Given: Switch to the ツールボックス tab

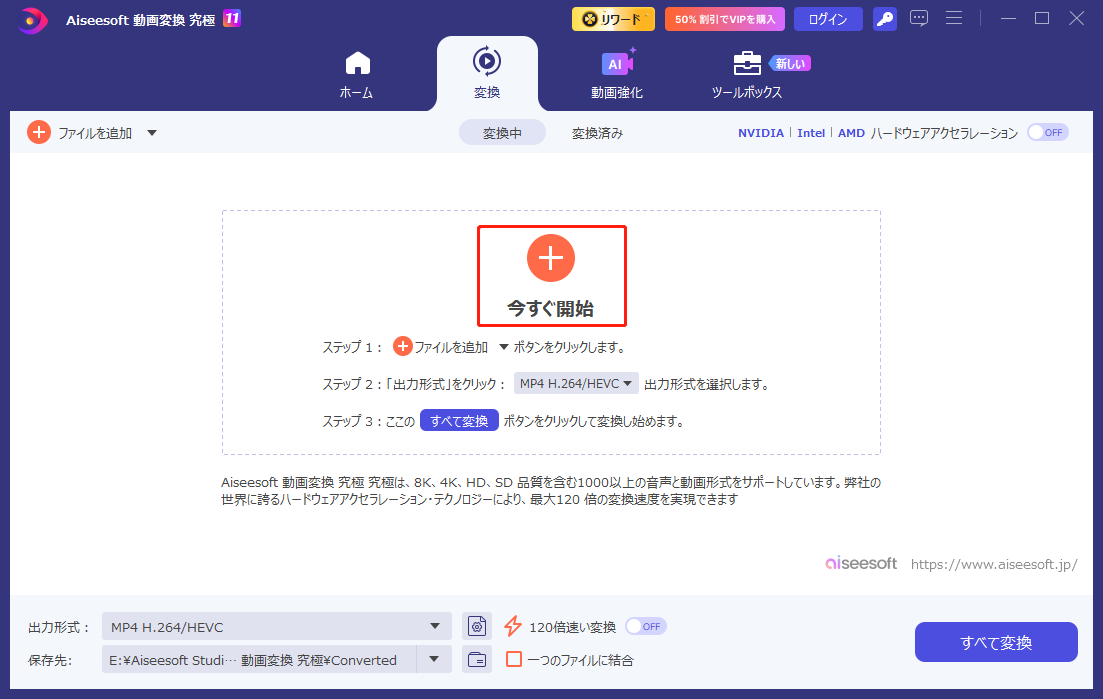Looking at the screenshot, I should pos(747,73).
